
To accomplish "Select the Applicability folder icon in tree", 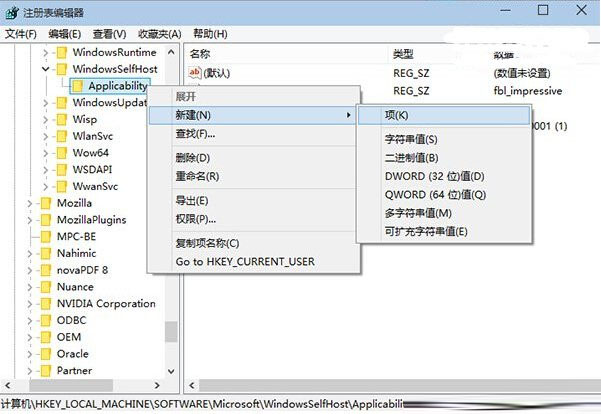I will point(77,86).
